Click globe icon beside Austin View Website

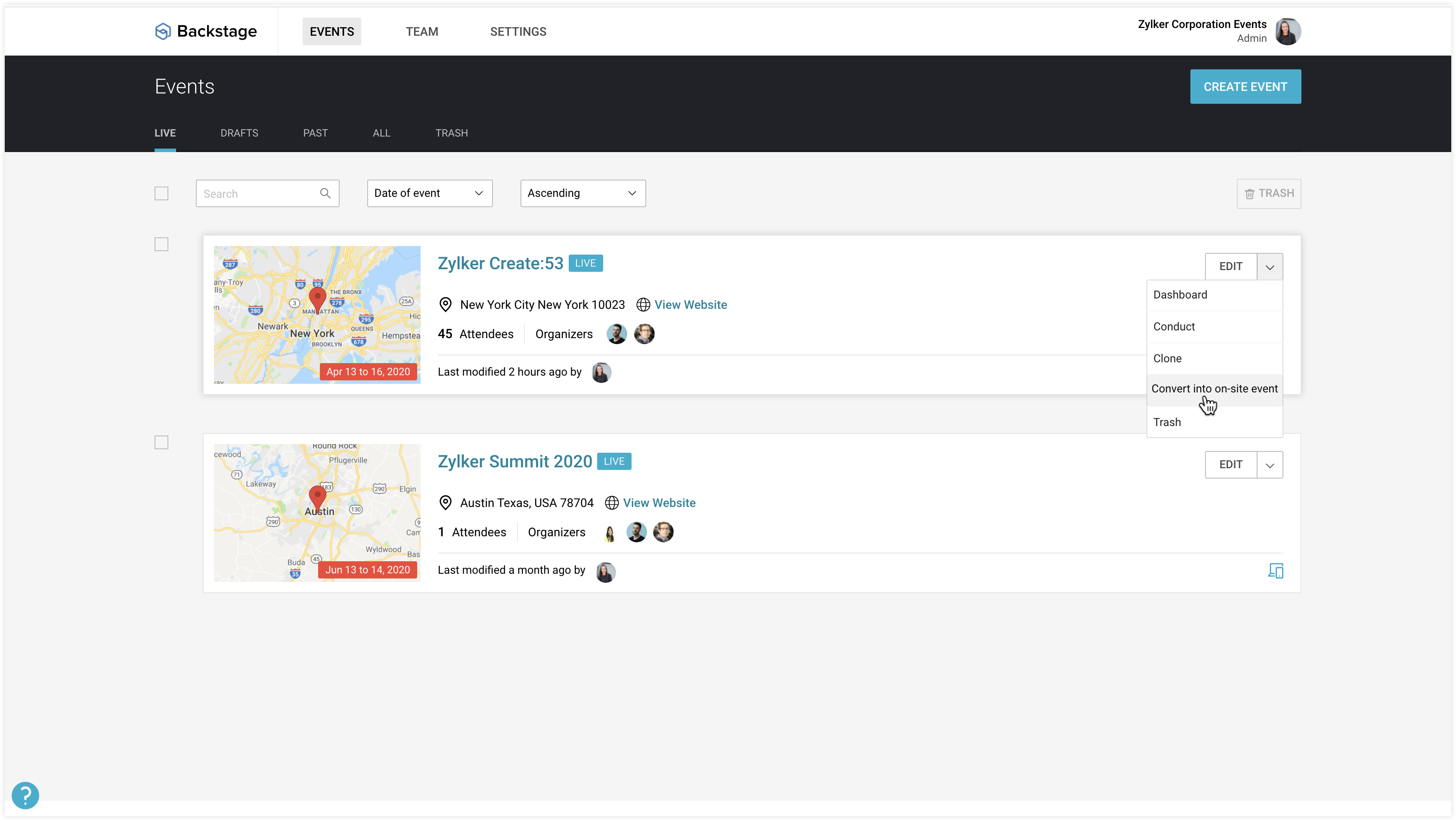[612, 503]
